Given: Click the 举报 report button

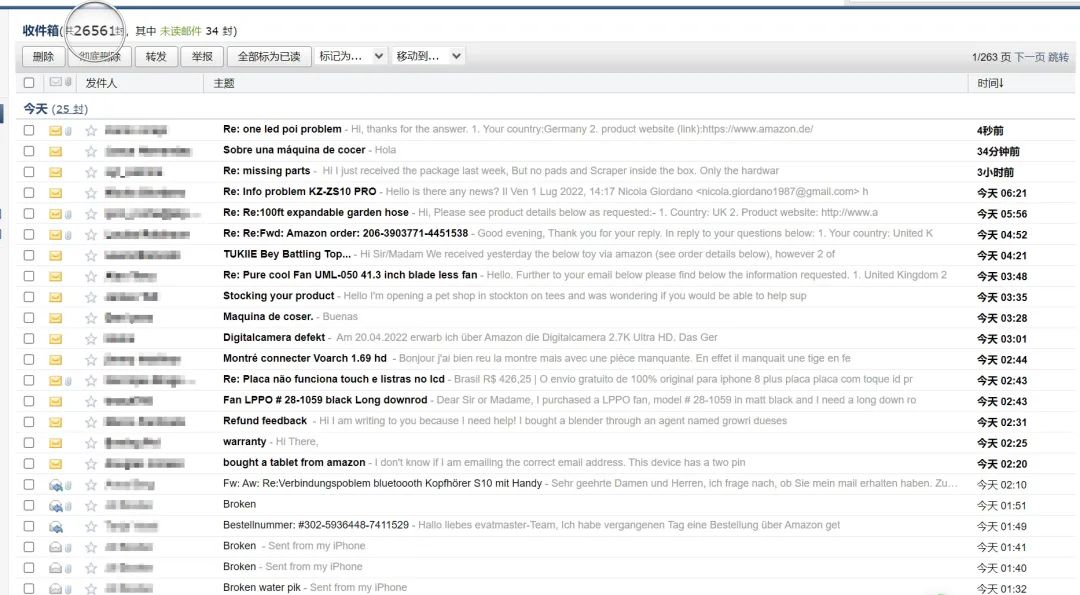Looking at the screenshot, I should 202,56.
